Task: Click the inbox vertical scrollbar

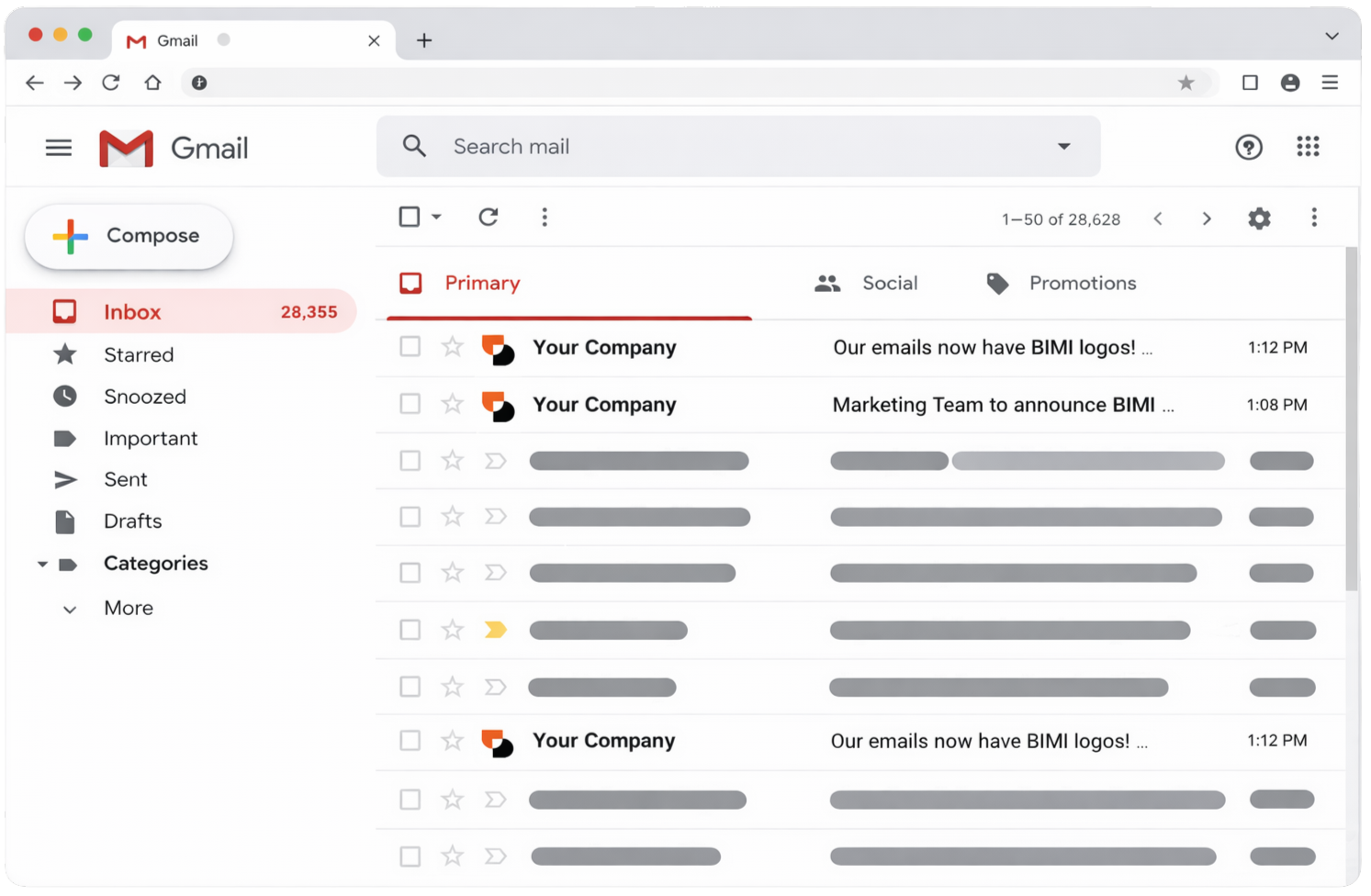Action: pyautogui.click(x=1351, y=419)
